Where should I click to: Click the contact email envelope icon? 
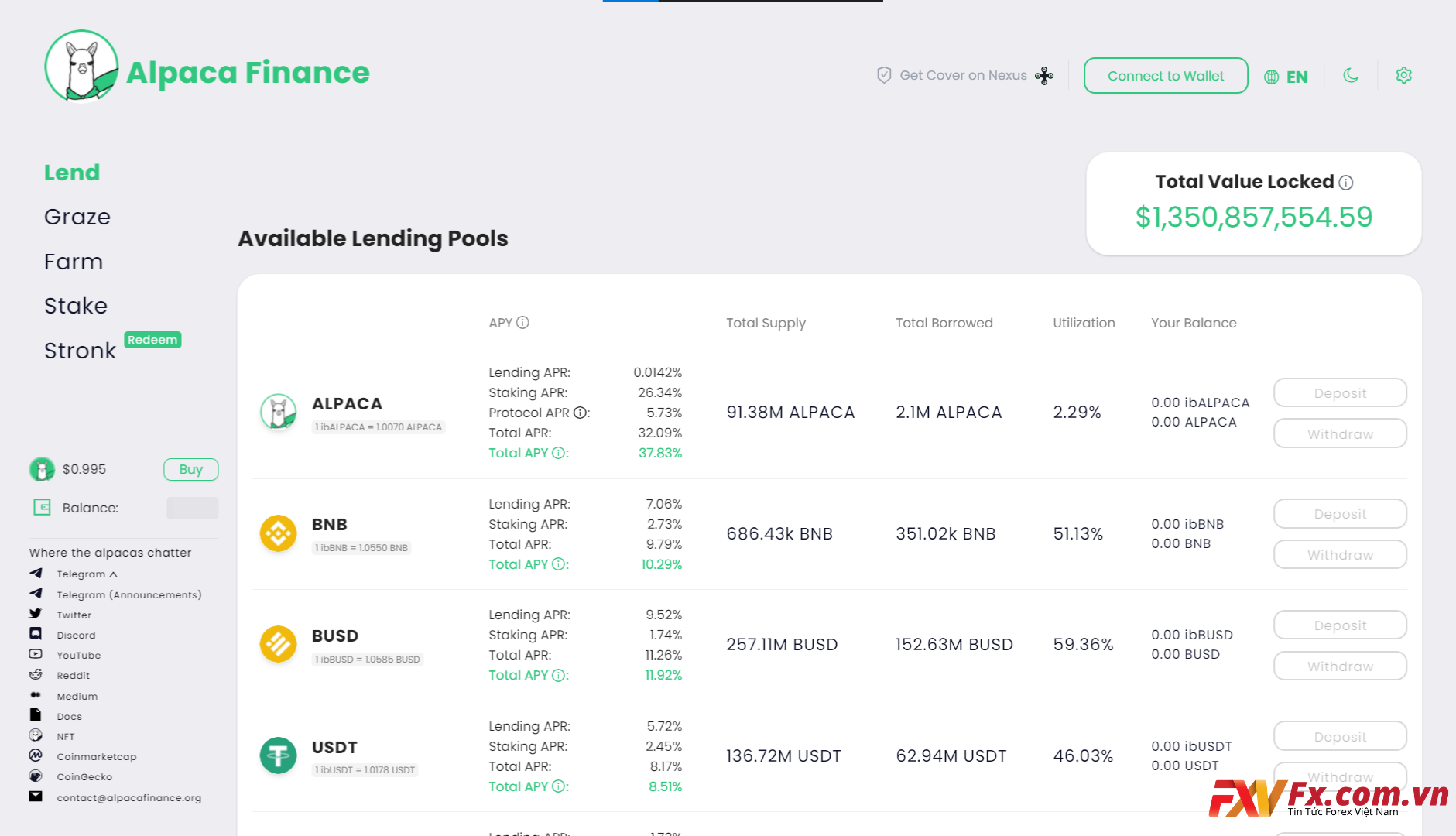coord(36,797)
